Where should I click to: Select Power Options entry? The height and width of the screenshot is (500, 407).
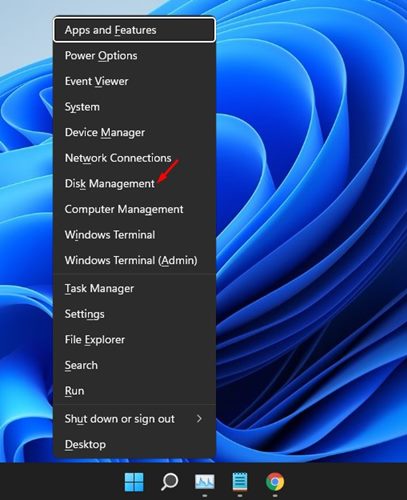point(134,56)
